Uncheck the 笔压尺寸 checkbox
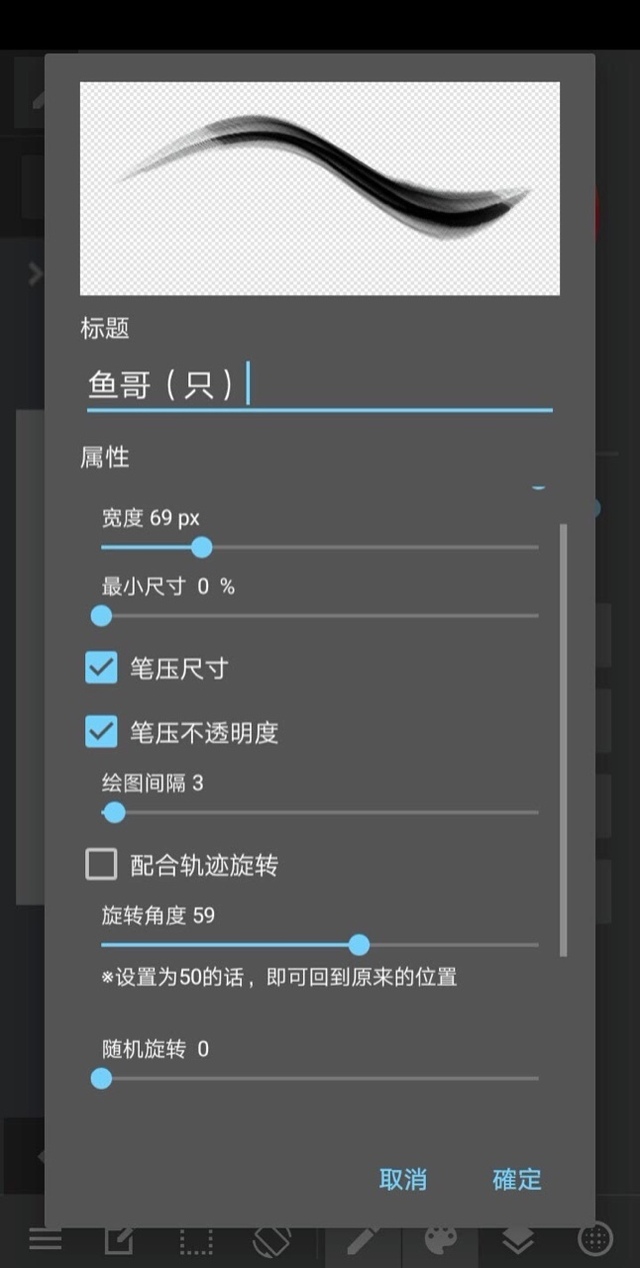 point(101,667)
